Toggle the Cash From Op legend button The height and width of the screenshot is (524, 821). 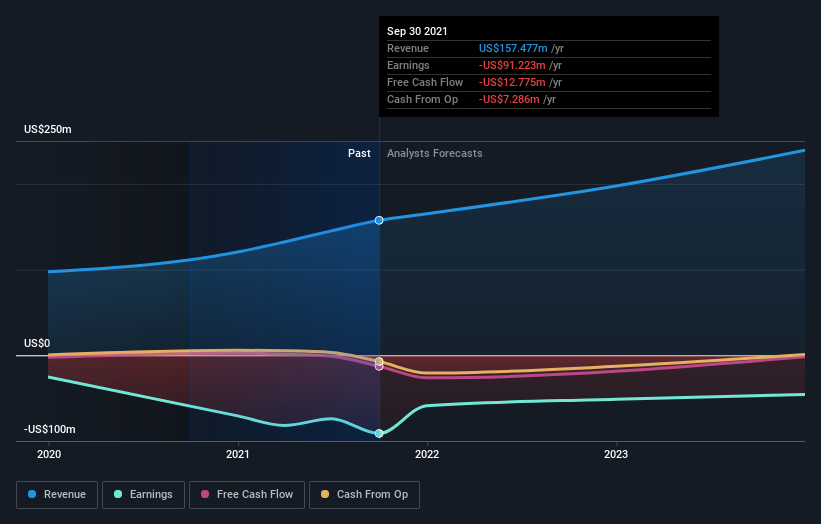coord(364,495)
